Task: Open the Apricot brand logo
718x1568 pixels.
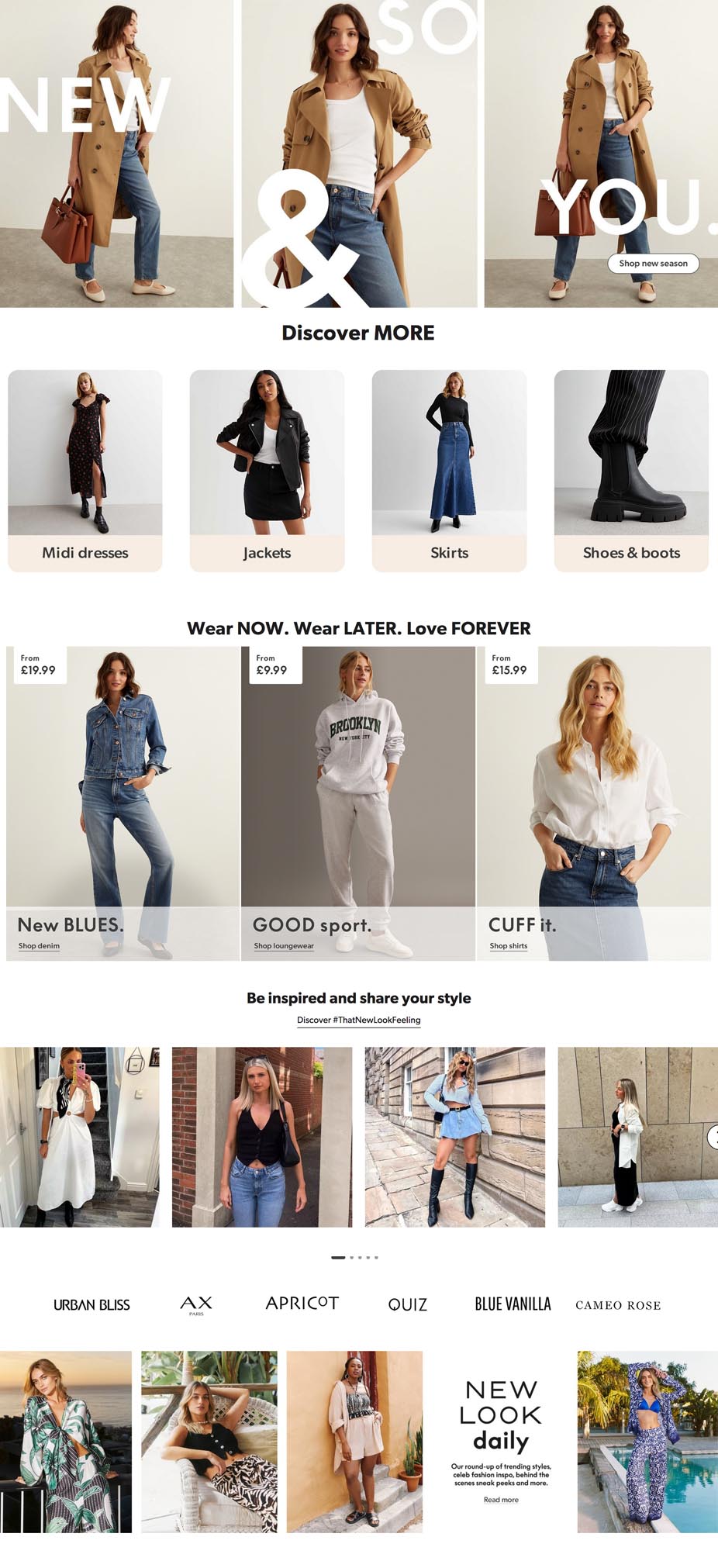Action: pos(302,1303)
